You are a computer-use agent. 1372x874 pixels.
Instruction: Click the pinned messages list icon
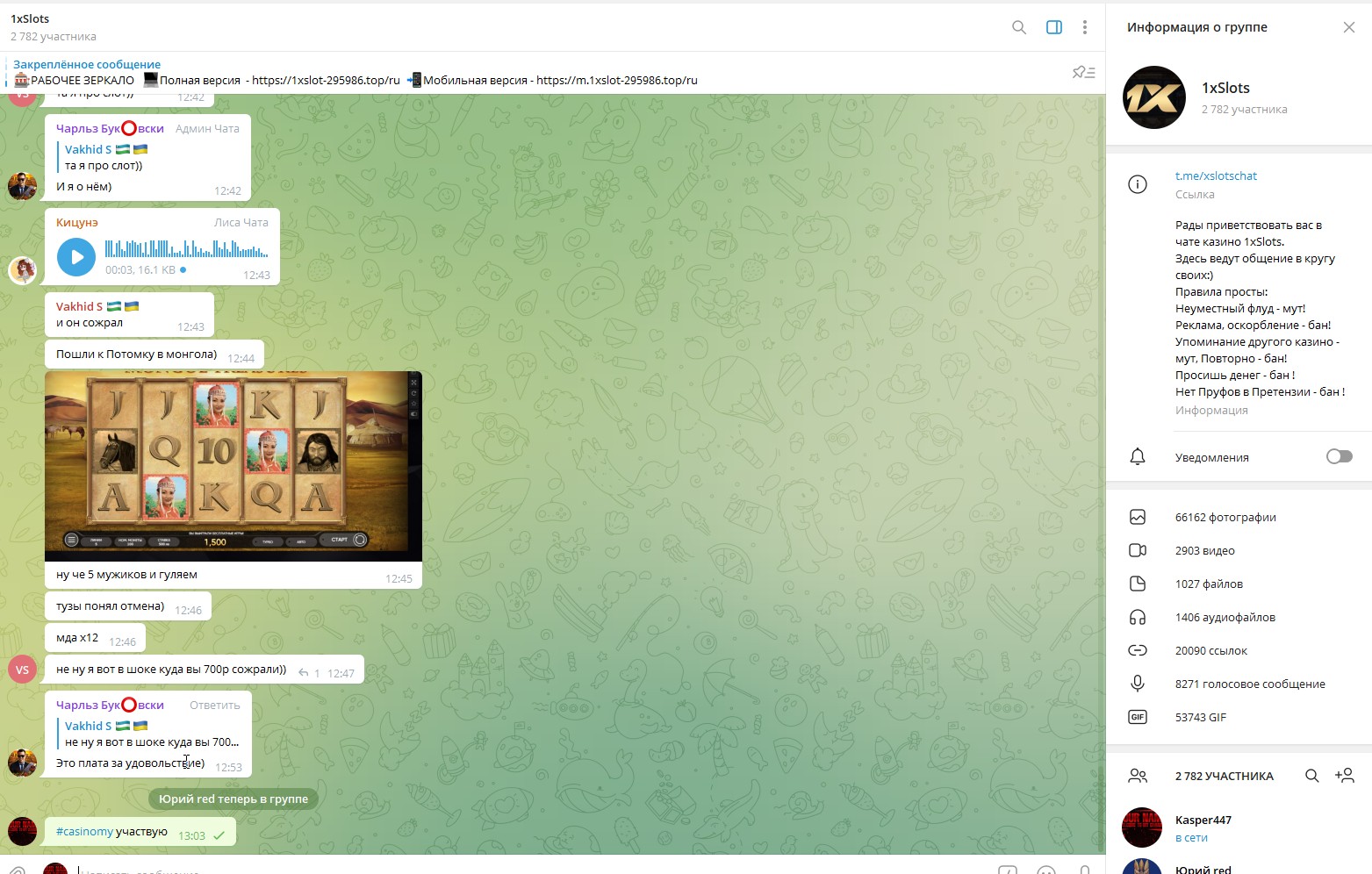pyautogui.click(x=1083, y=73)
